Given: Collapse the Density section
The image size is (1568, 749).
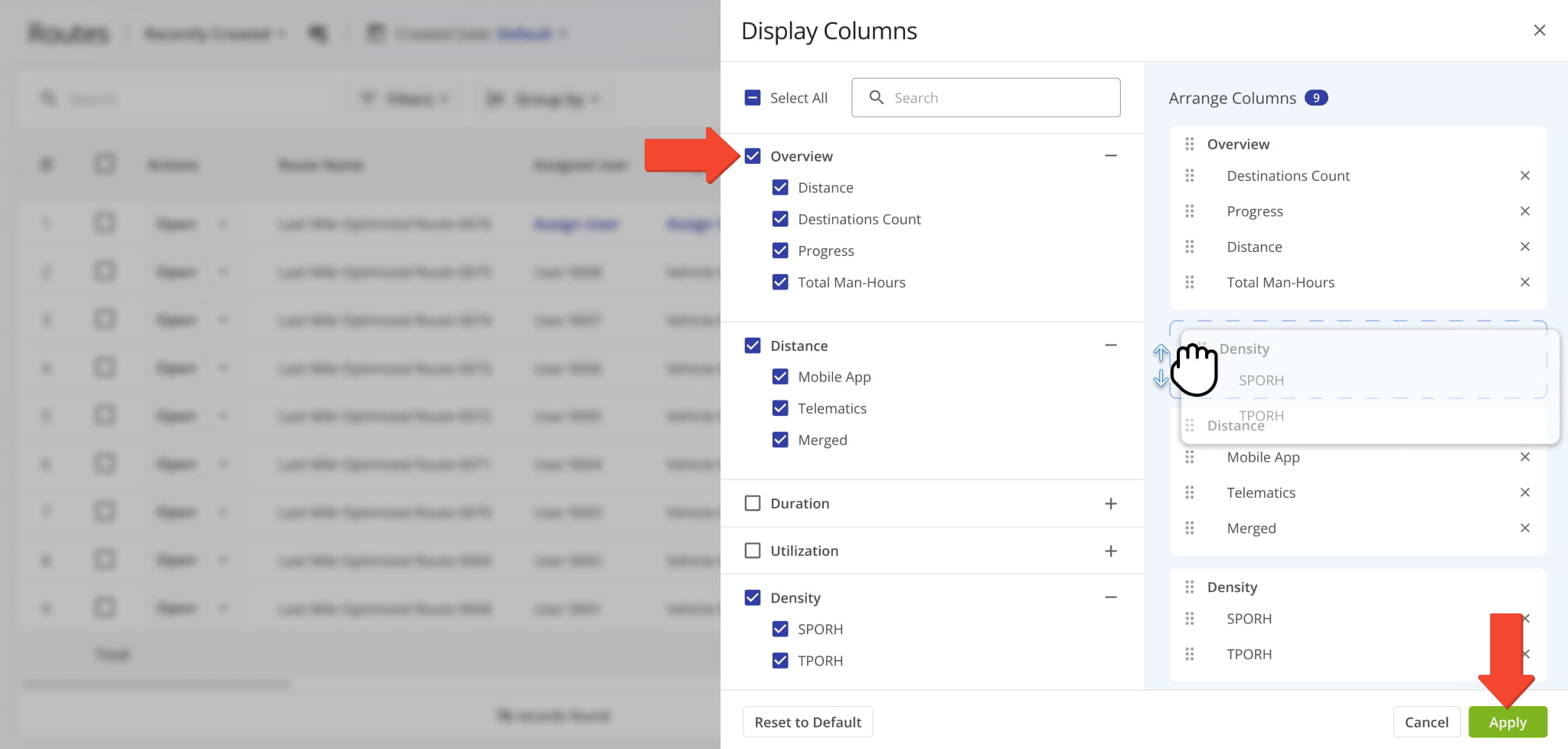Looking at the screenshot, I should pyautogui.click(x=1110, y=597).
